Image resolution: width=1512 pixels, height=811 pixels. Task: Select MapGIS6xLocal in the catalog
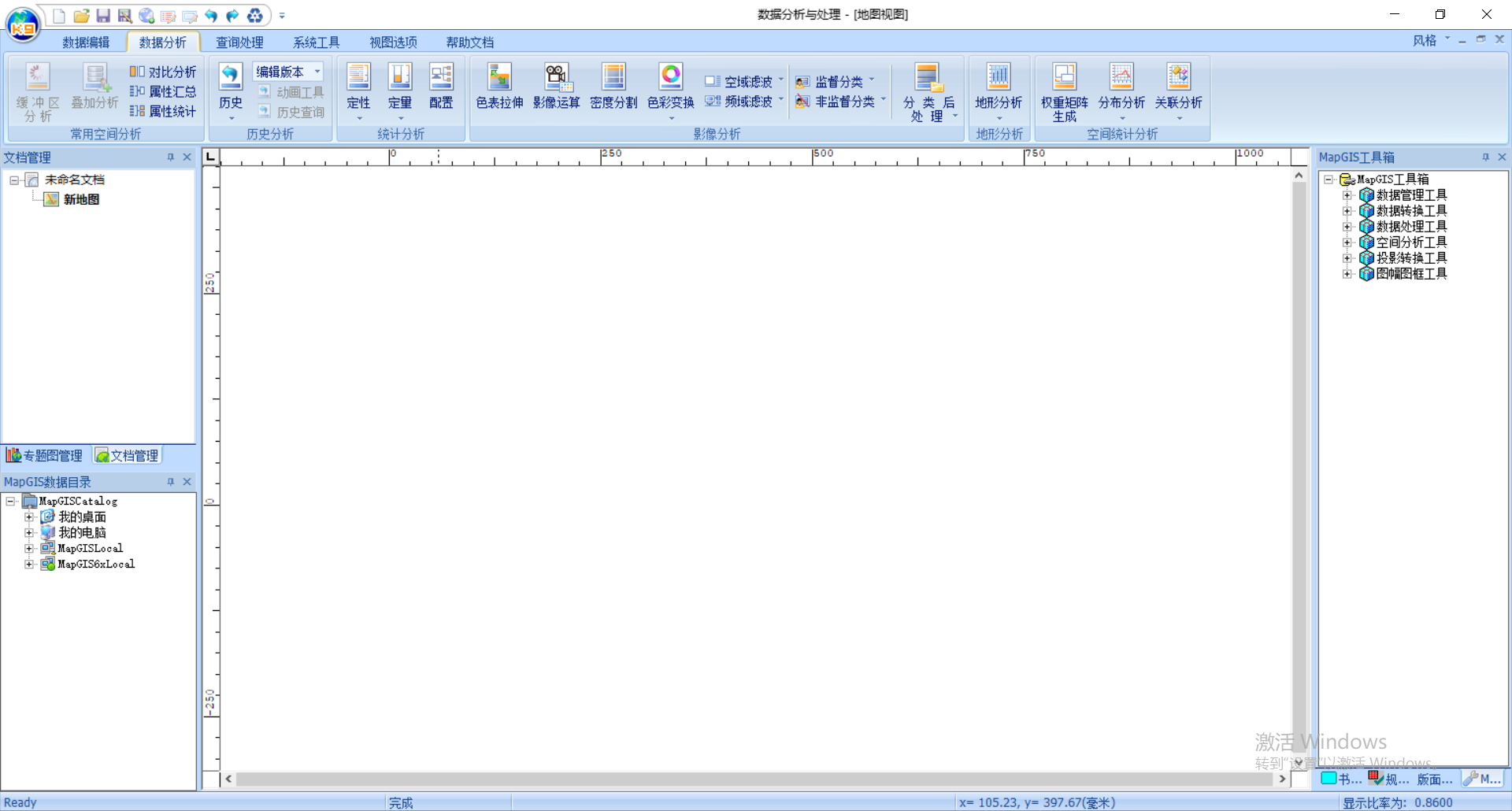point(96,565)
